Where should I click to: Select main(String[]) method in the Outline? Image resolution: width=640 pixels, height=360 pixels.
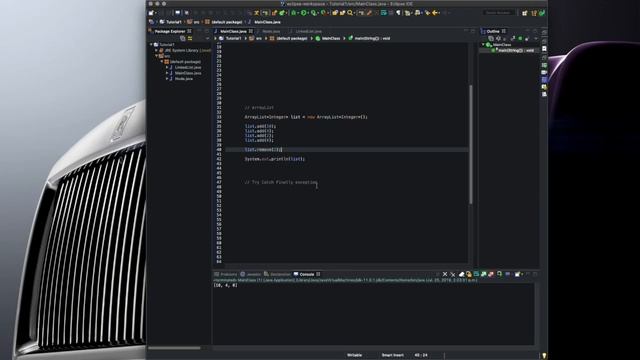tap(516, 50)
